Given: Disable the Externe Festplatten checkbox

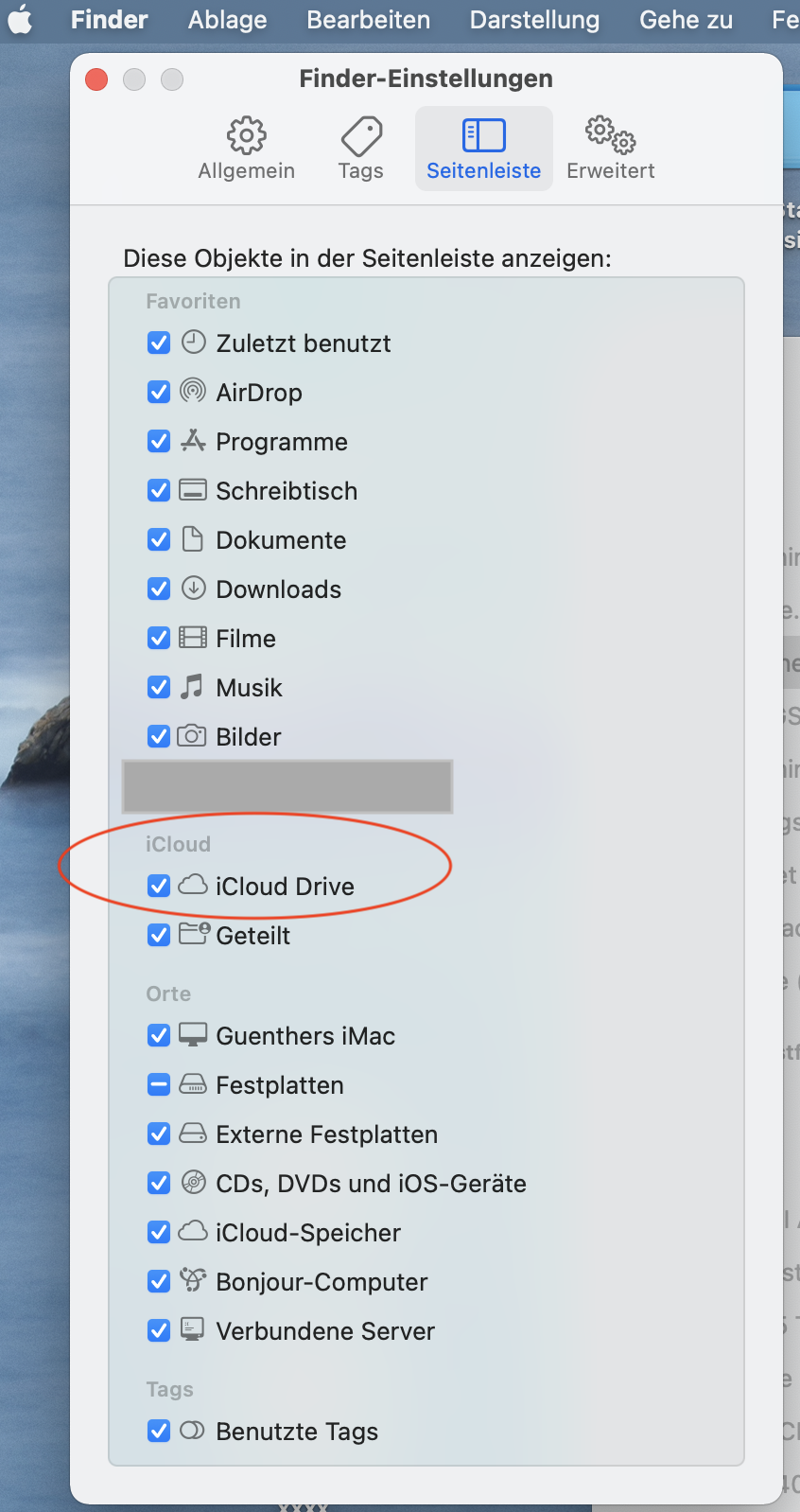Looking at the screenshot, I should pyautogui.click(x=159, y=1134).
